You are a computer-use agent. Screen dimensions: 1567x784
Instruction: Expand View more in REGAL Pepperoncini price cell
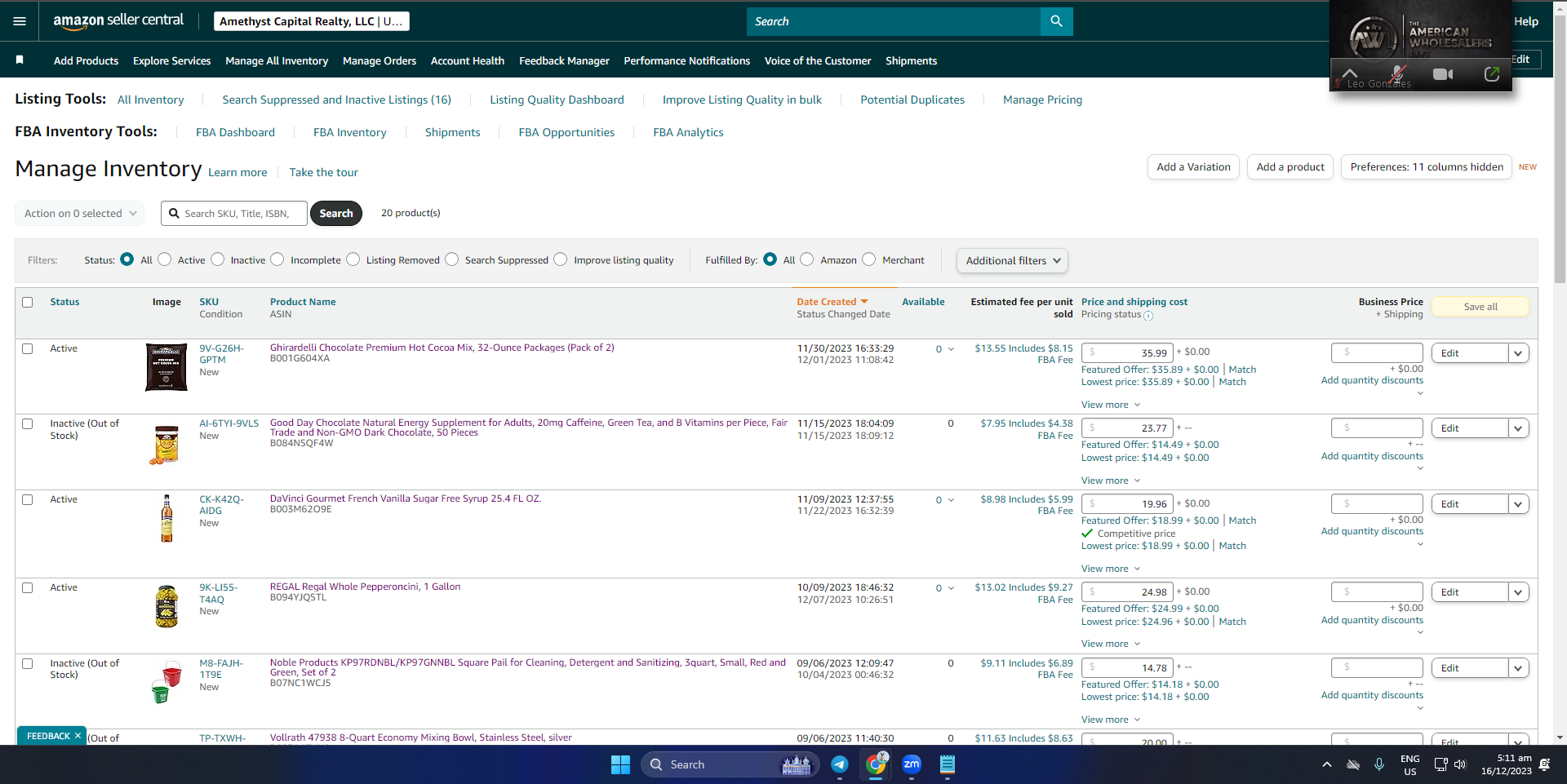click(1111, 644)
